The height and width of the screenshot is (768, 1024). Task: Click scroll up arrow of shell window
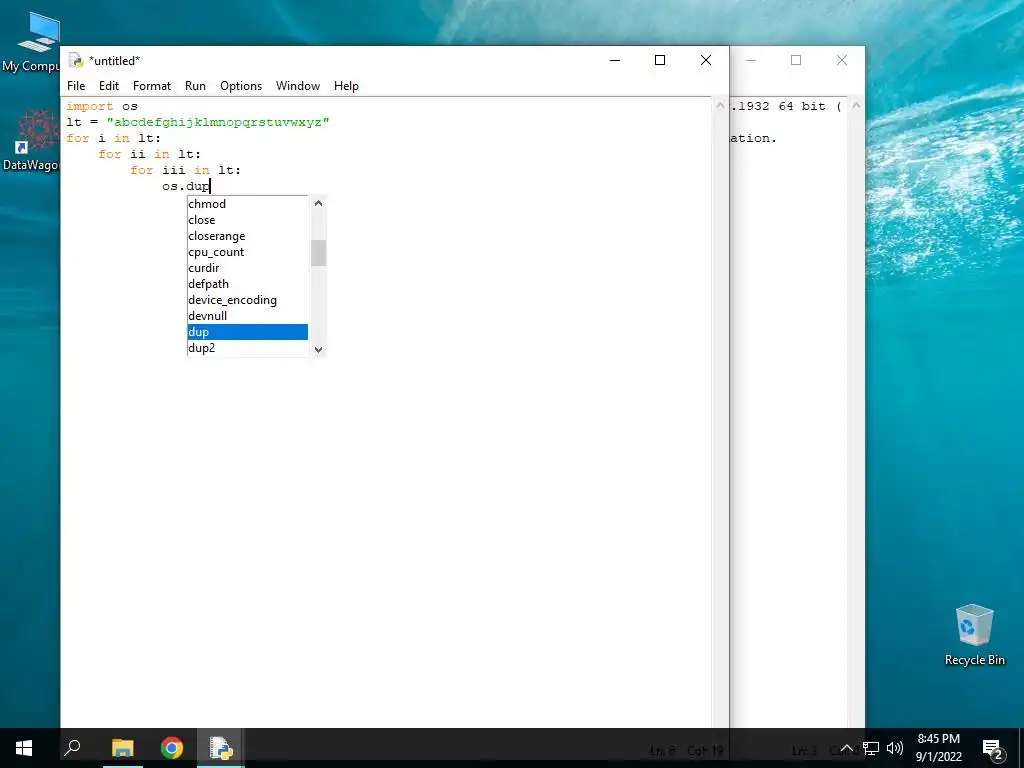pos(856,105)
